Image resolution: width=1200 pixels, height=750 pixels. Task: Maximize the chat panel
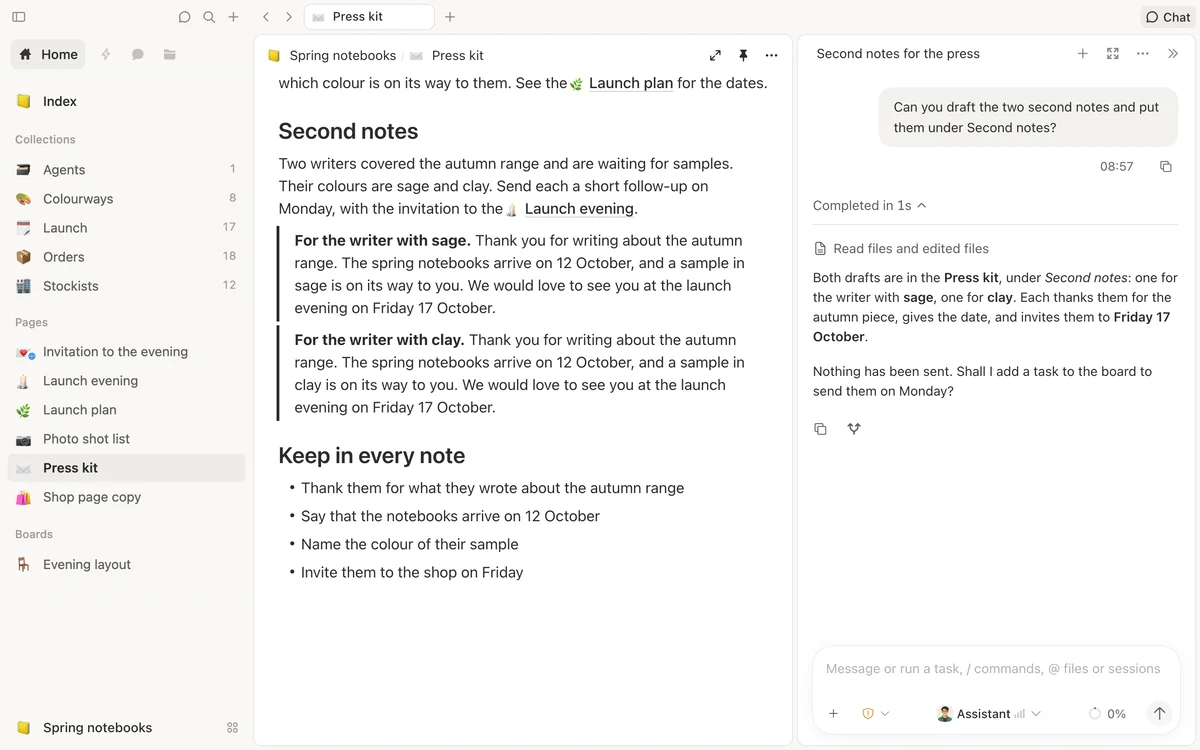pos(1113,54)
